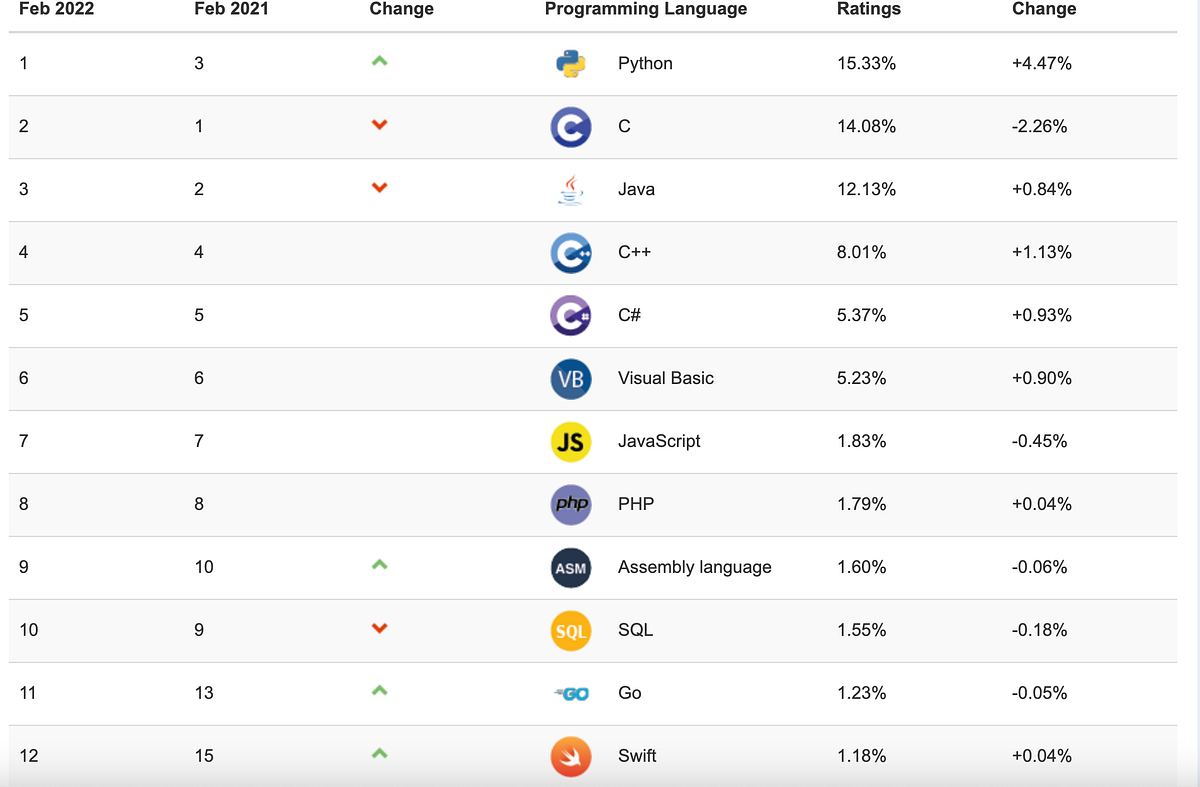The height and width of the screenshot is (787, 1200).
Task: Click the yellow JavaScript JS icon
Action: coord(571,441)
